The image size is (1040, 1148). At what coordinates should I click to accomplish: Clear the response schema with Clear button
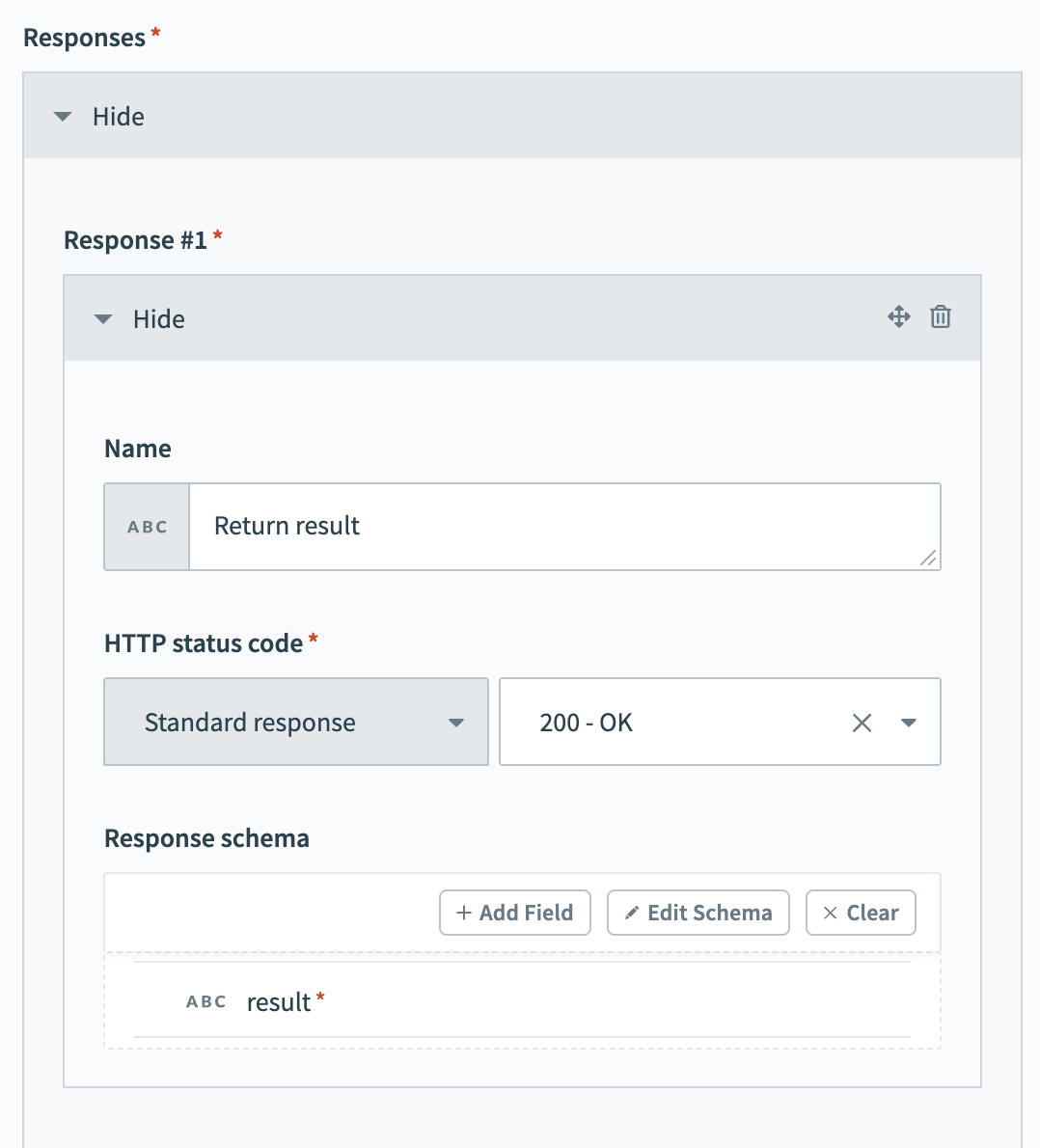point(860,912)
